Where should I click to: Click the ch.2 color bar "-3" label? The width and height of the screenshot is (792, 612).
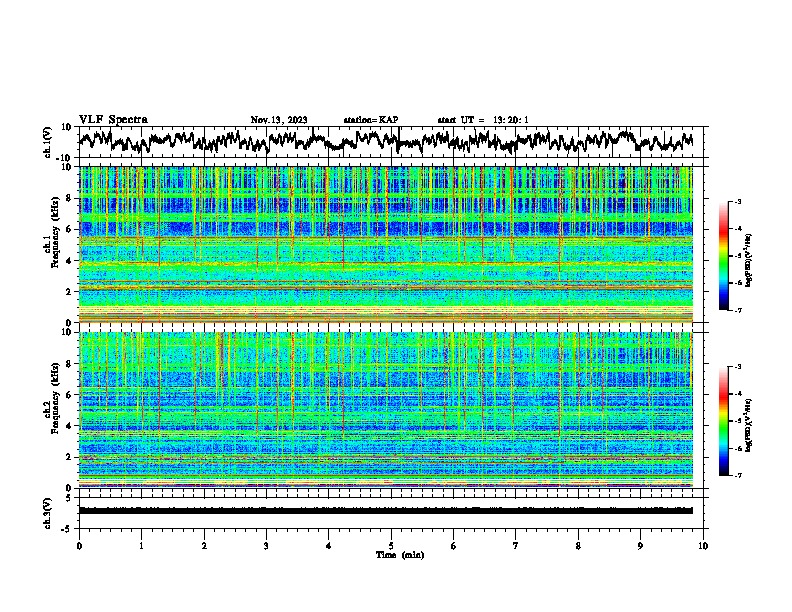(x=738, y=367)
